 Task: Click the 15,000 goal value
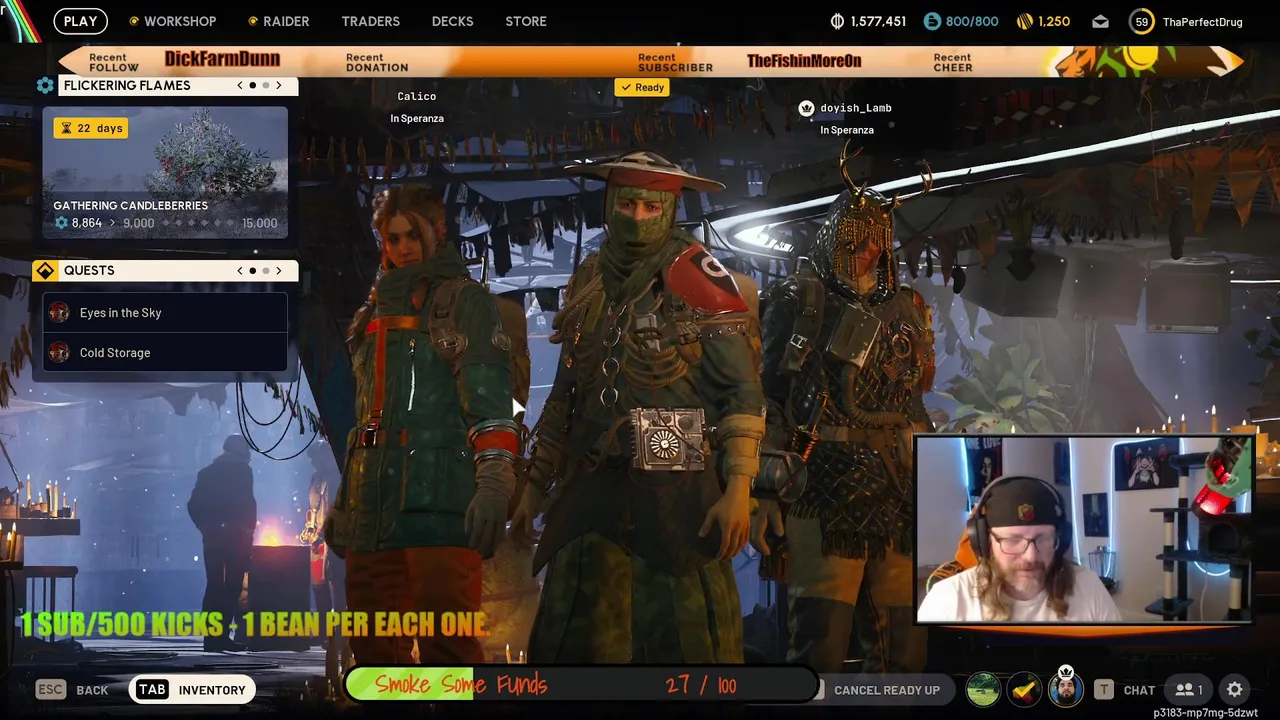[259, 223]
